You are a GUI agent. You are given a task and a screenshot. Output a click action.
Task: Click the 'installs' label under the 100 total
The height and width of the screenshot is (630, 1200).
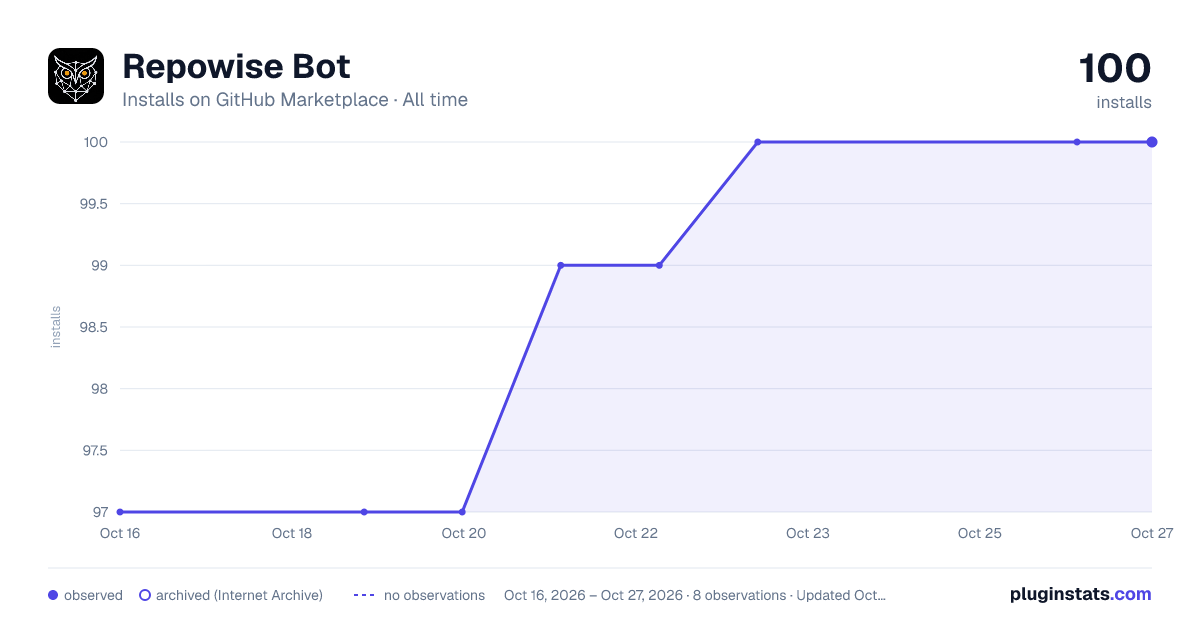click(1124, 102)
